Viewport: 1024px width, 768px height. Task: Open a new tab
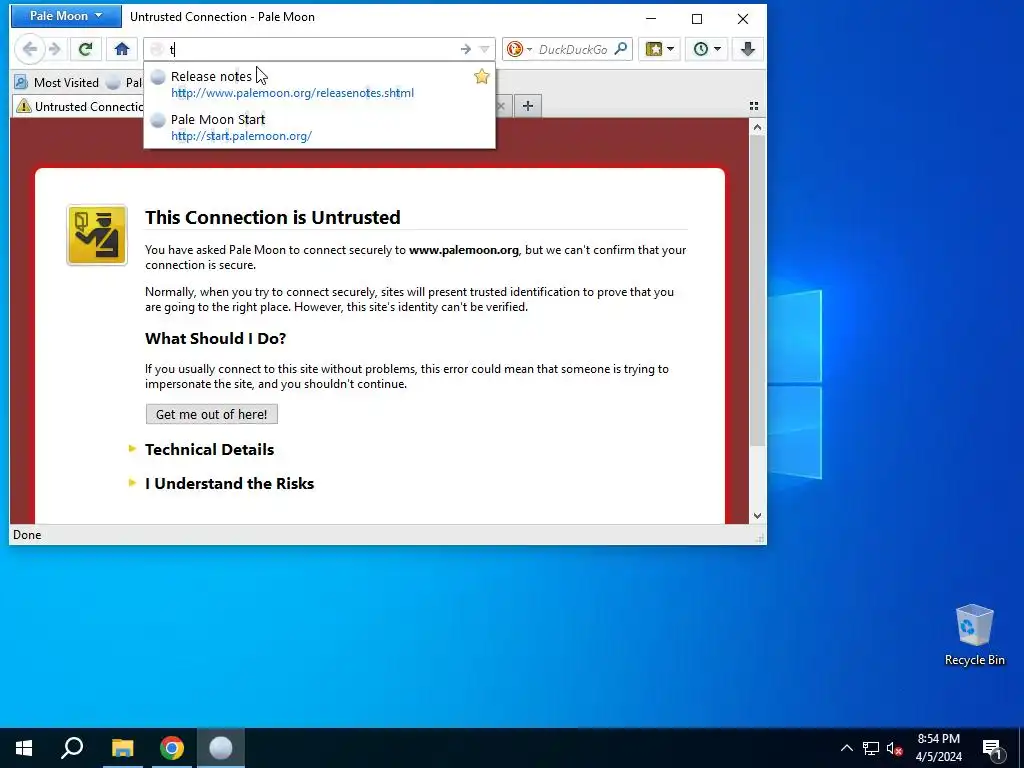(528, 106)
